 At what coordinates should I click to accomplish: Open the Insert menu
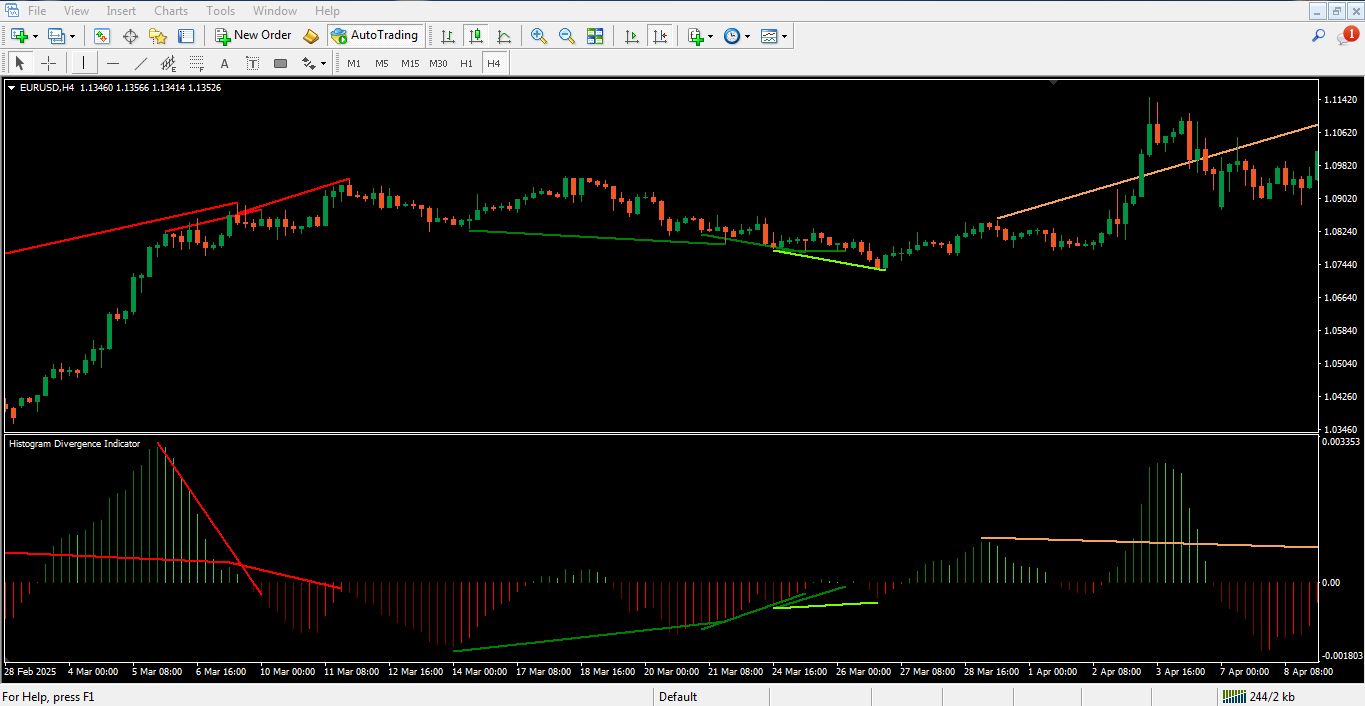click(121, 11)
